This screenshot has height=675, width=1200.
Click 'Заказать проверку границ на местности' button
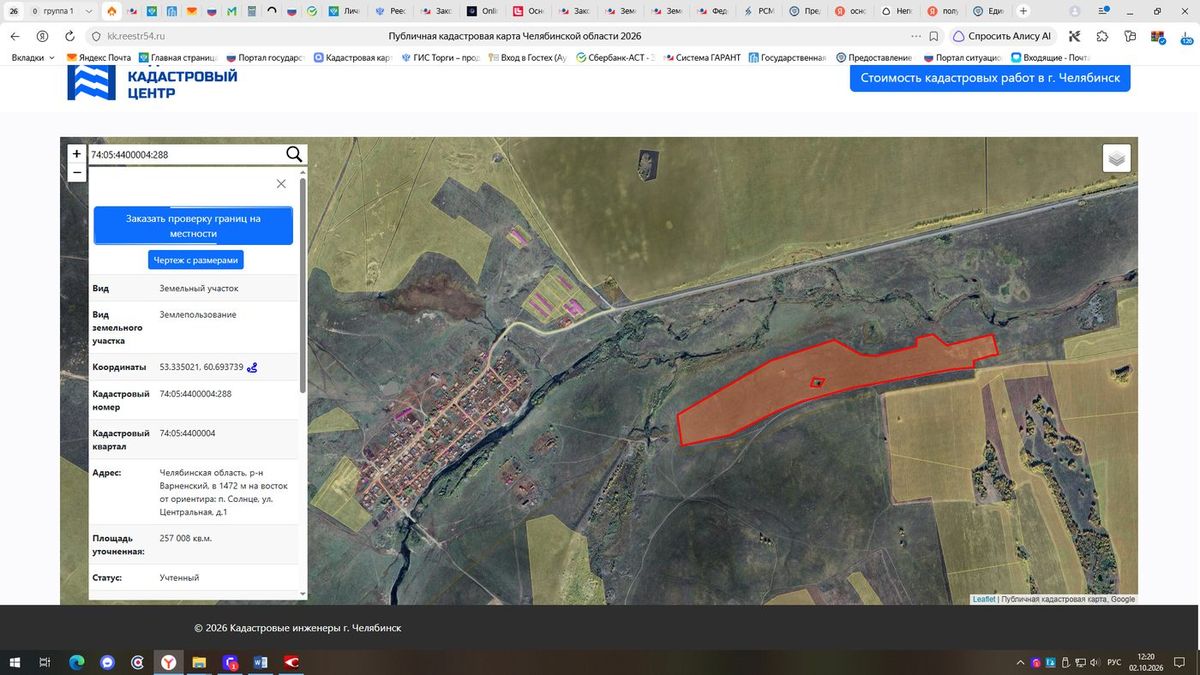(193, 226)
